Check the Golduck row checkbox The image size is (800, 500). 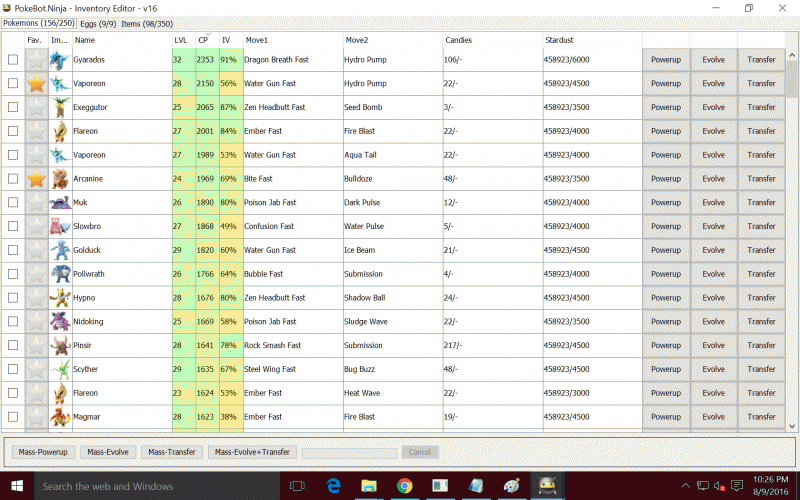[13, 250]
